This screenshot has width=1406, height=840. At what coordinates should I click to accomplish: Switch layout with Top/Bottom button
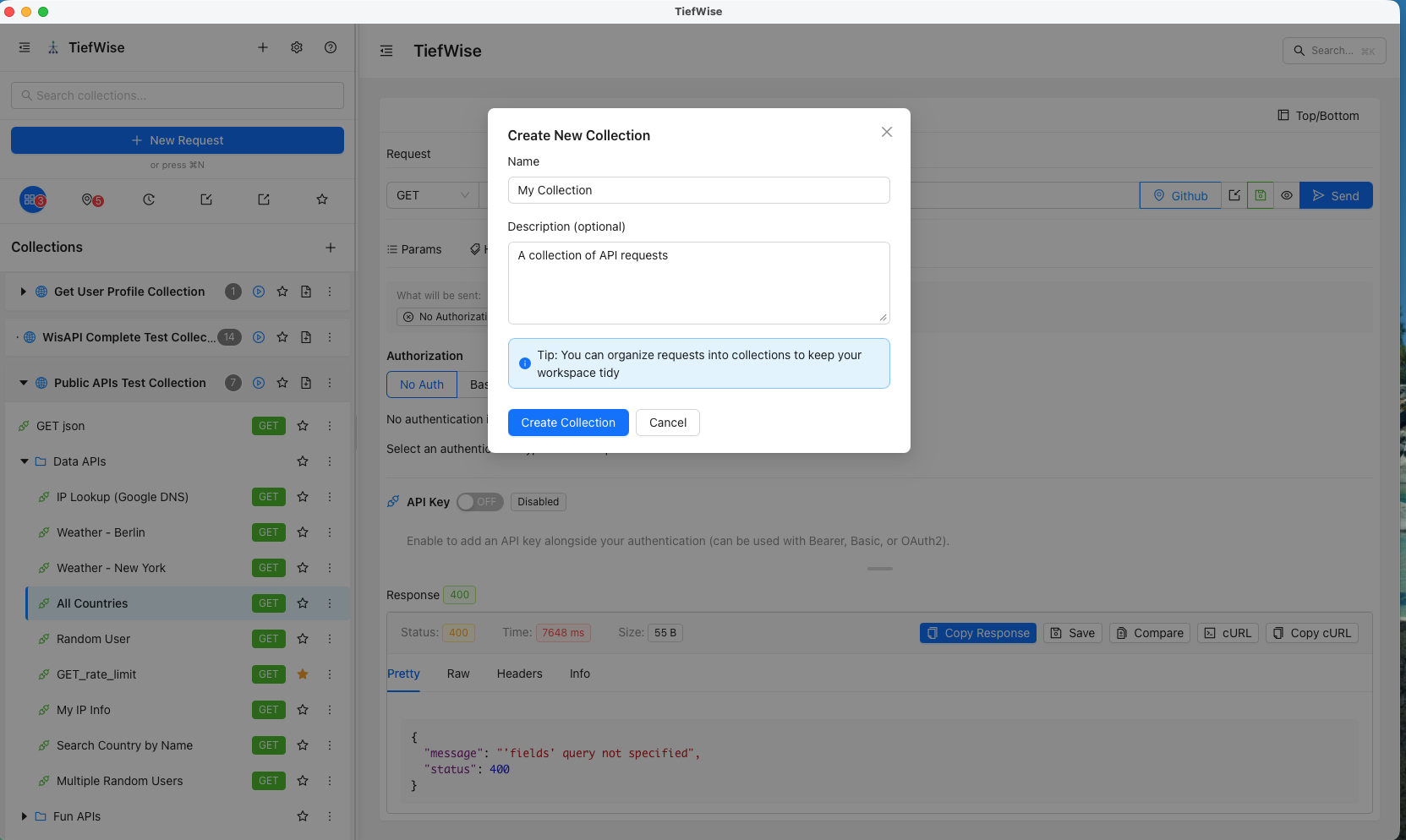pos(1318,116)
